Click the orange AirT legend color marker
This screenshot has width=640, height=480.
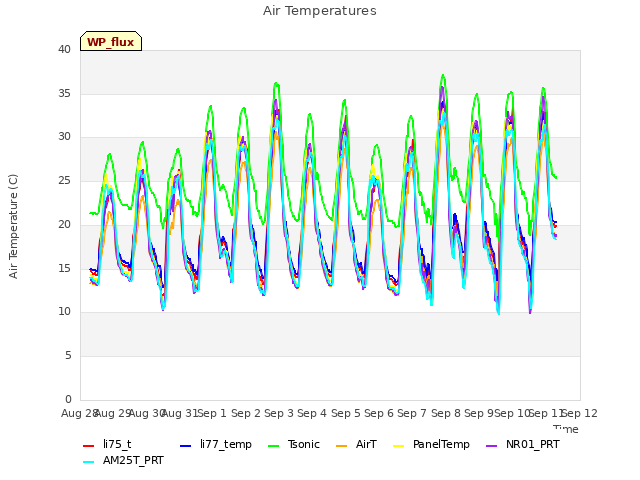[342, 446]
